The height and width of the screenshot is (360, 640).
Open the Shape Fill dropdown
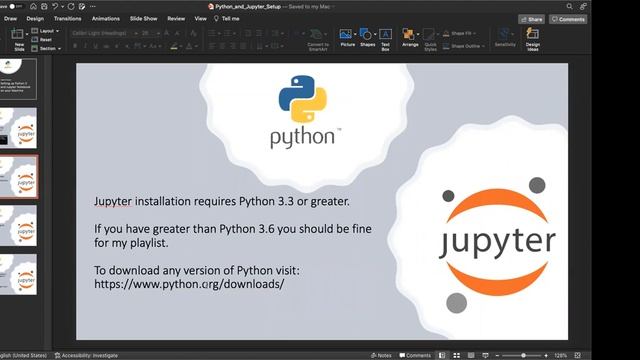pyautogui.click(x=460, y=33)
